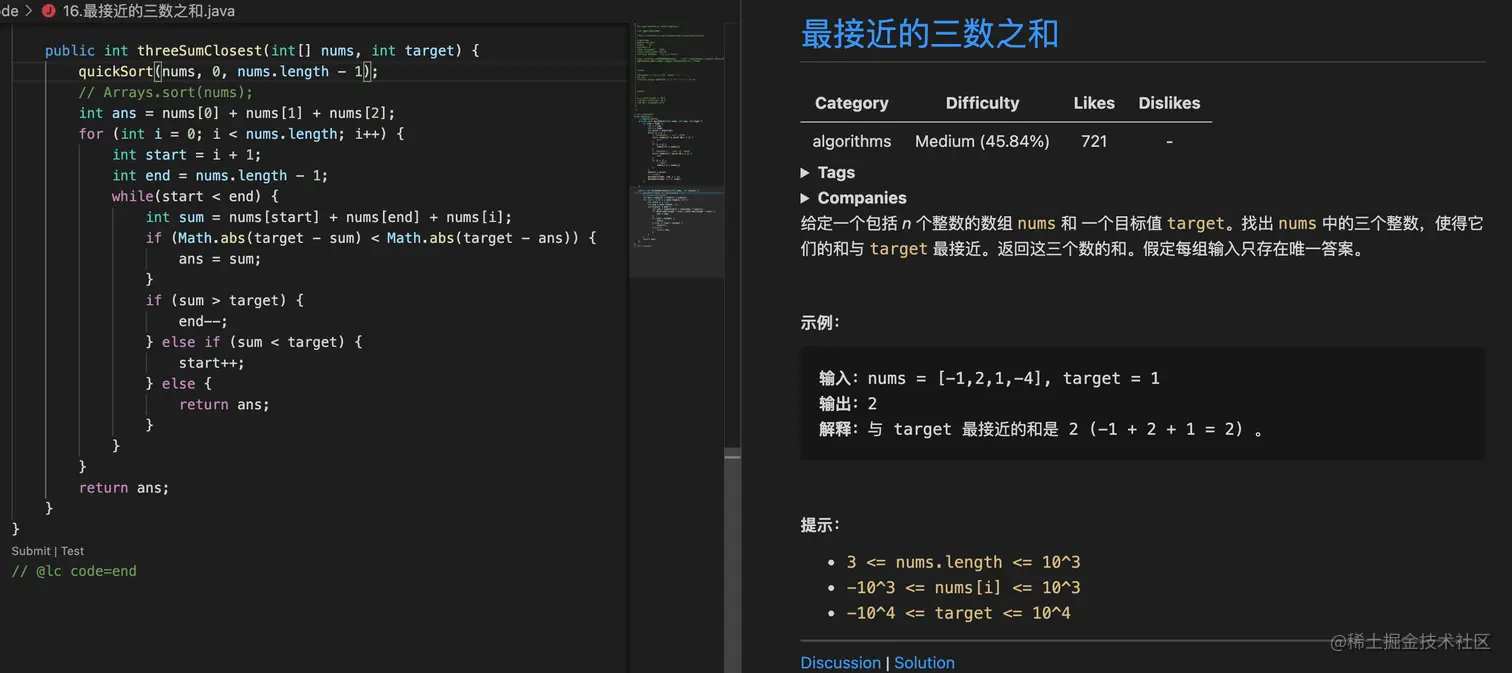Click the ans = sum; line
The image size is (1512, 673).
click(220, 258)
